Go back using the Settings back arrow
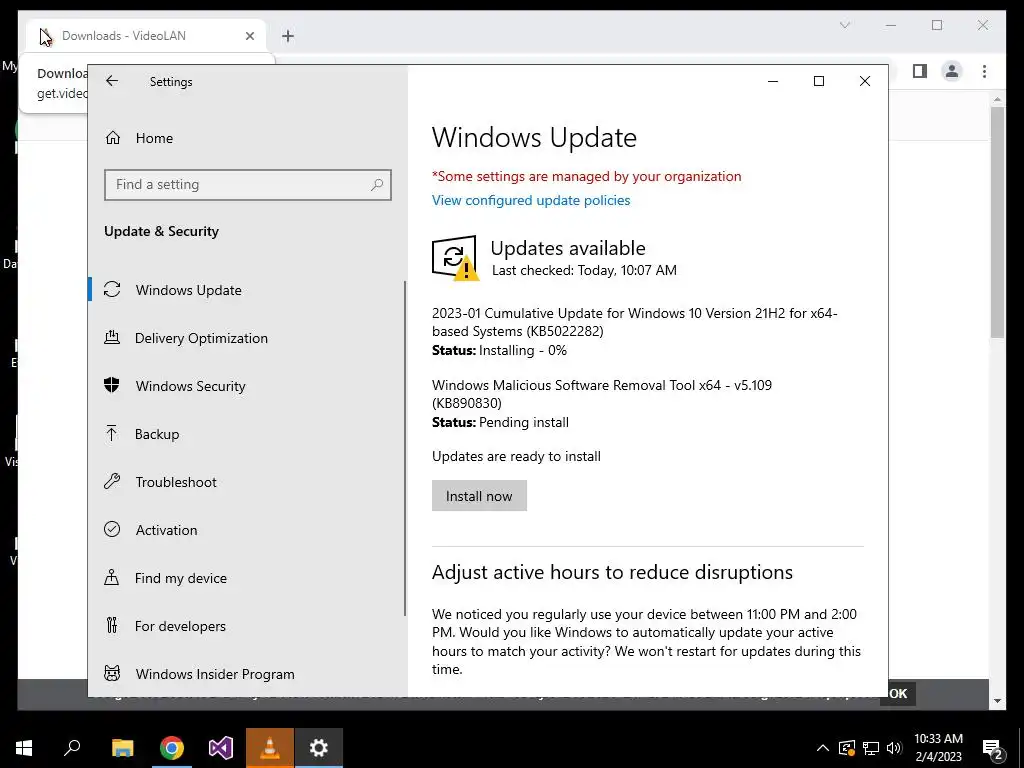1024x768 pixels. tap(112, 81)
